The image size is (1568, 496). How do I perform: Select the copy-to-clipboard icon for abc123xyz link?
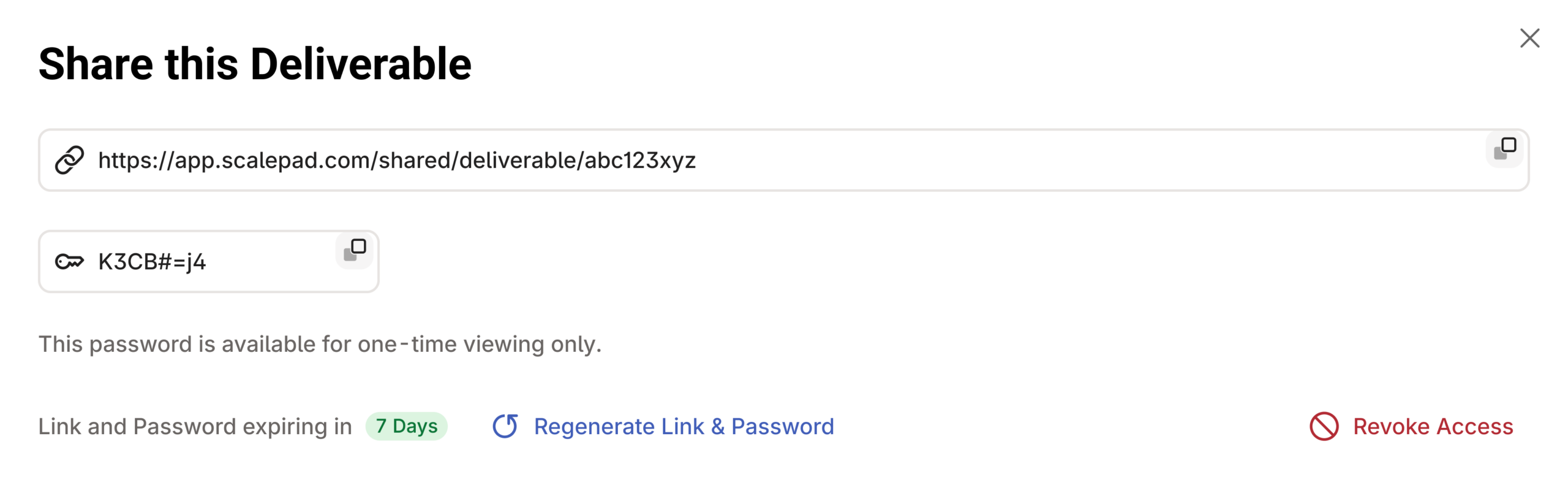pyautogui.click(x=1506, y=148)
